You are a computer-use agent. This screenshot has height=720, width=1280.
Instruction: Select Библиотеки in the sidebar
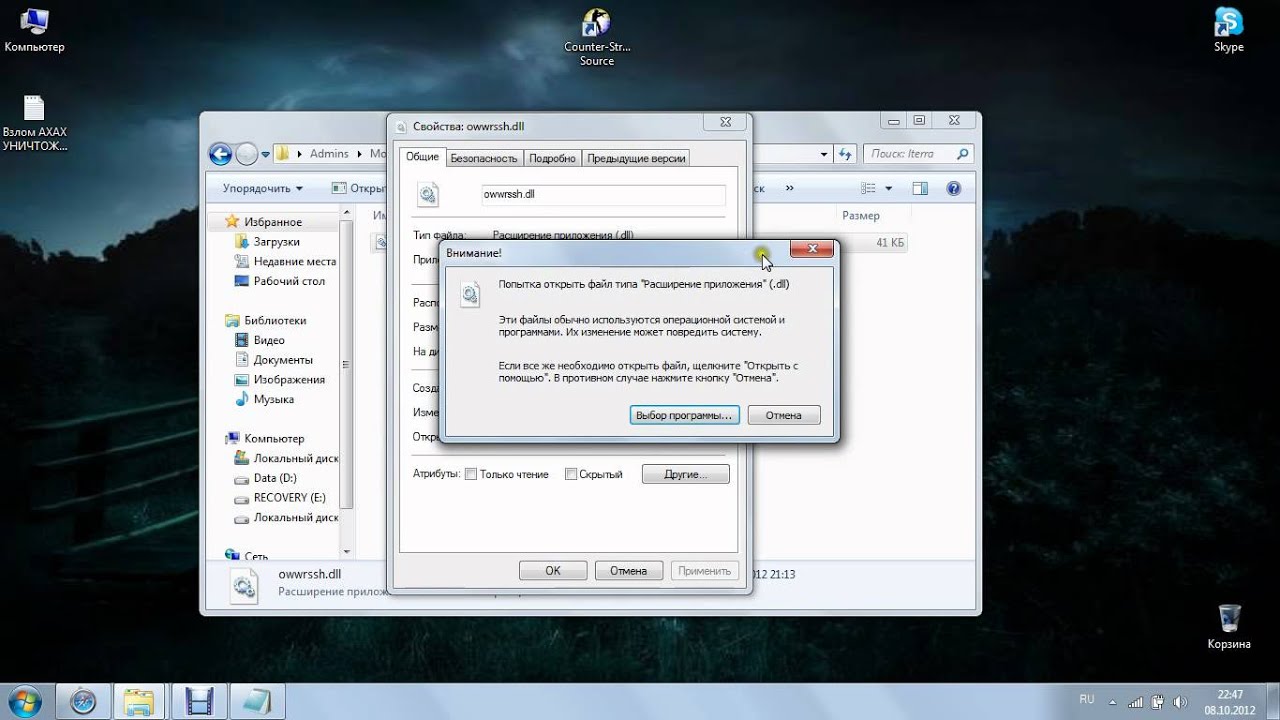[x=266, y=321]
